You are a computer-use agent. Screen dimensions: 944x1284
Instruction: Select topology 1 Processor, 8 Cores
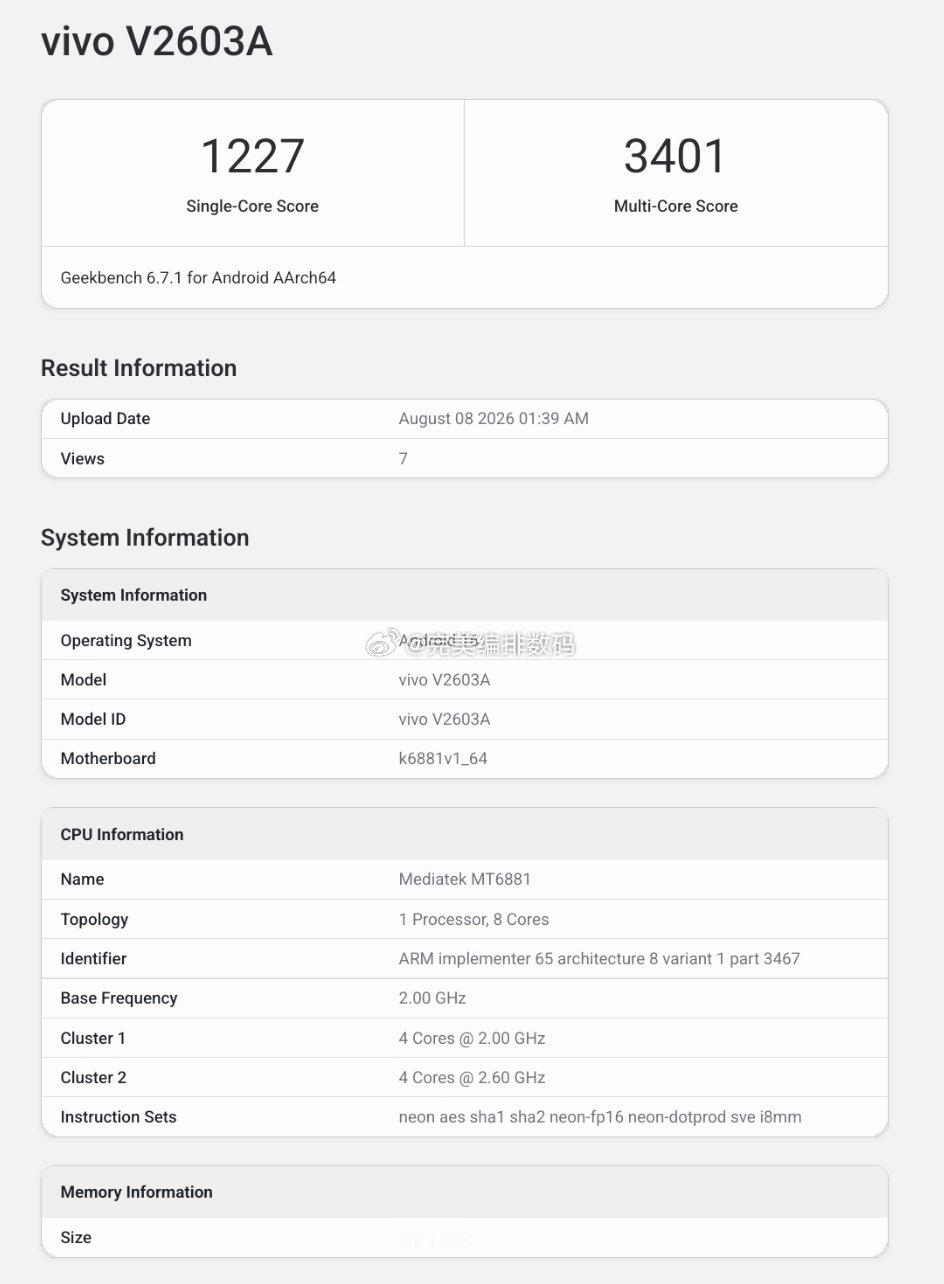(x=474, y=920)
